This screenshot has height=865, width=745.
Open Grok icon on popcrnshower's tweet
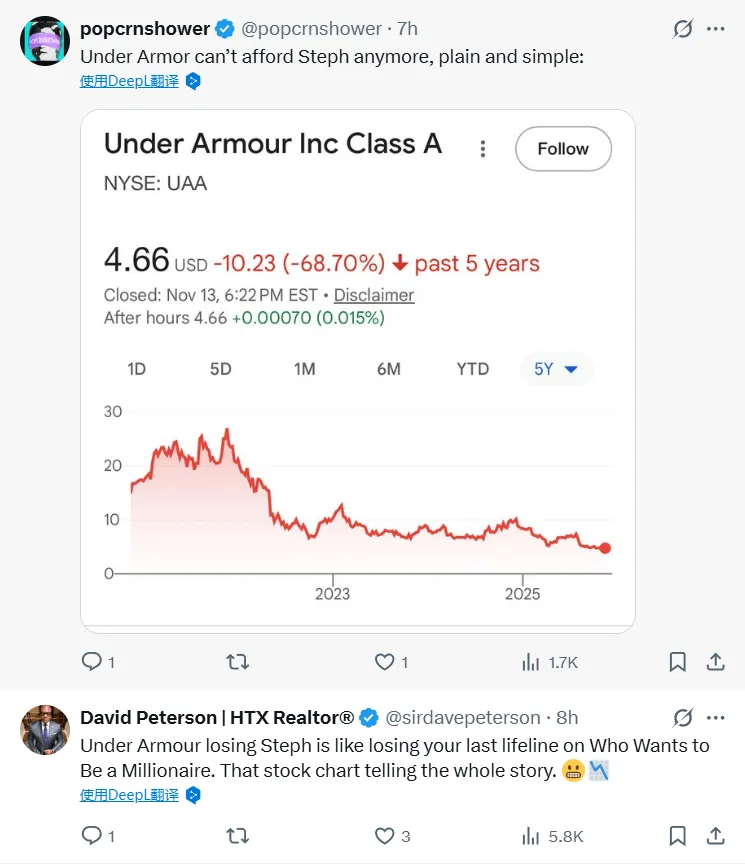click(683, 29)
